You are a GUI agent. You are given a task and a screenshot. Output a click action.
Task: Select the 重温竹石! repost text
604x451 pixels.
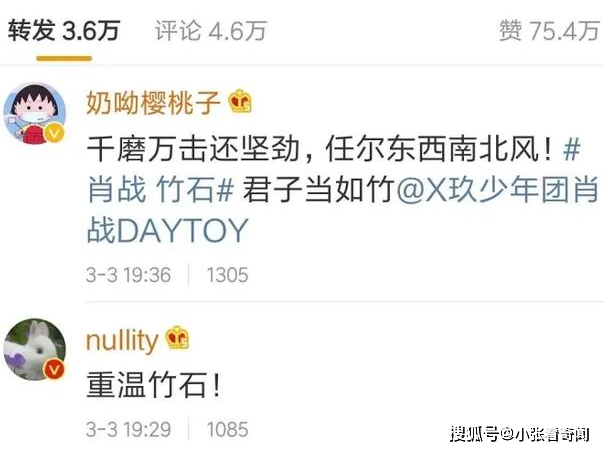[154, 385]
